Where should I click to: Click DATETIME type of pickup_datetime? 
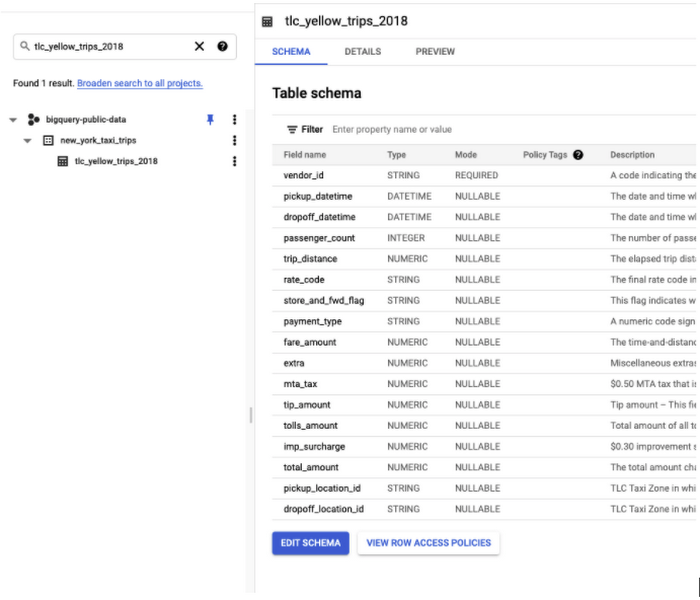[409, 196]
